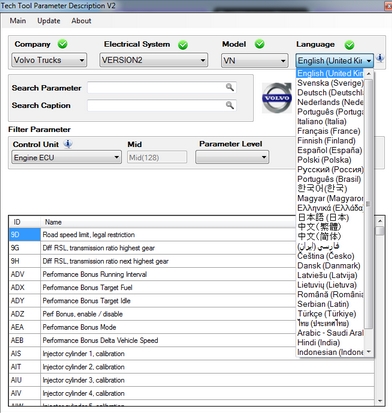Screen dimensions: 392x413
Task: Select Español (España) language
Action: 330,150
